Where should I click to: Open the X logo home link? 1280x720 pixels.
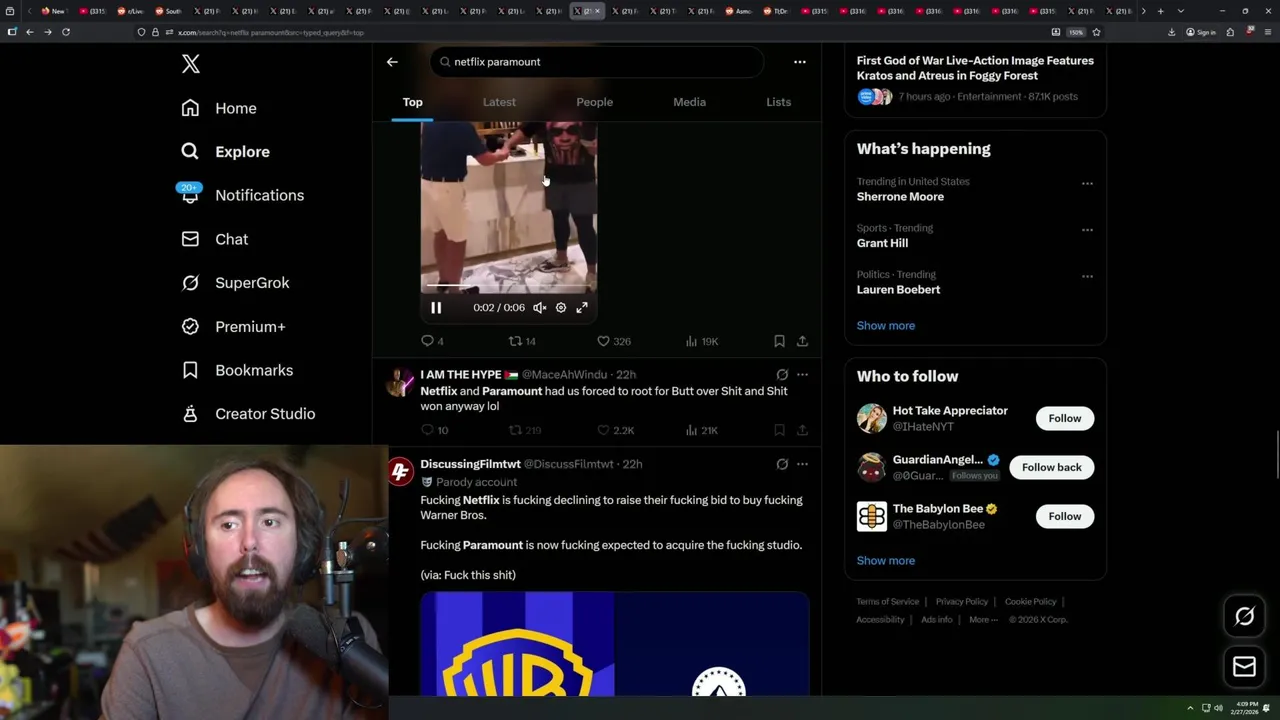pyautogui.click(x=191, y=64)
